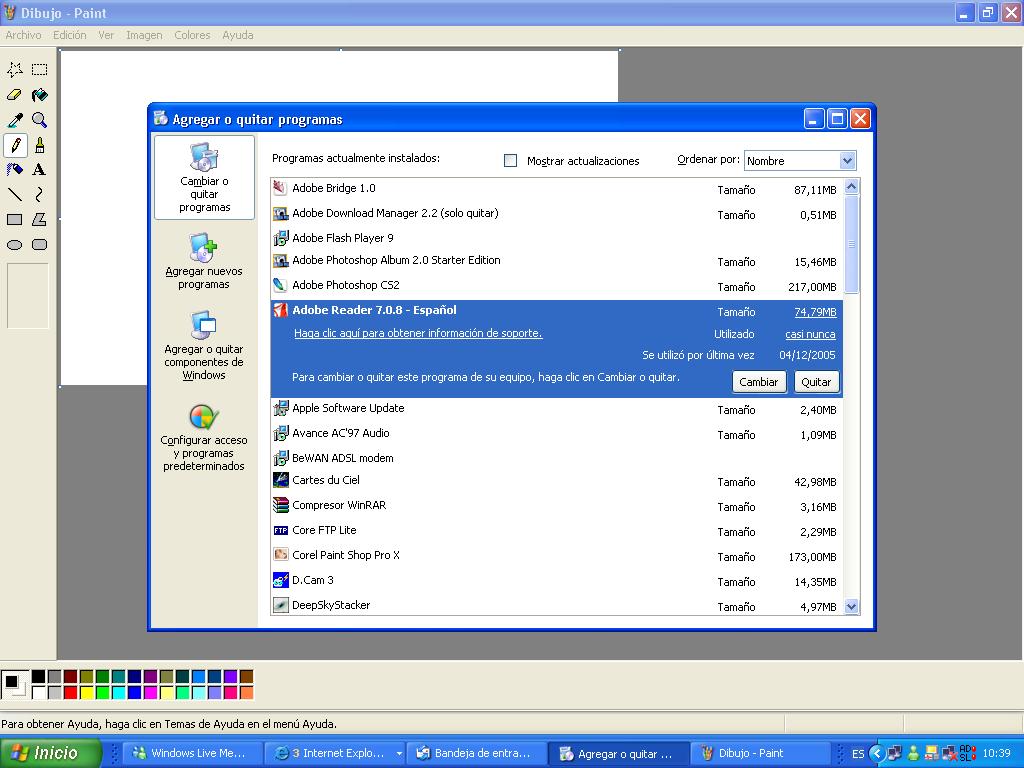This screenshot has width=1024, height=768.
Task: Select the Magnifier tool in Paint
Action: click(x=40, y=120)
